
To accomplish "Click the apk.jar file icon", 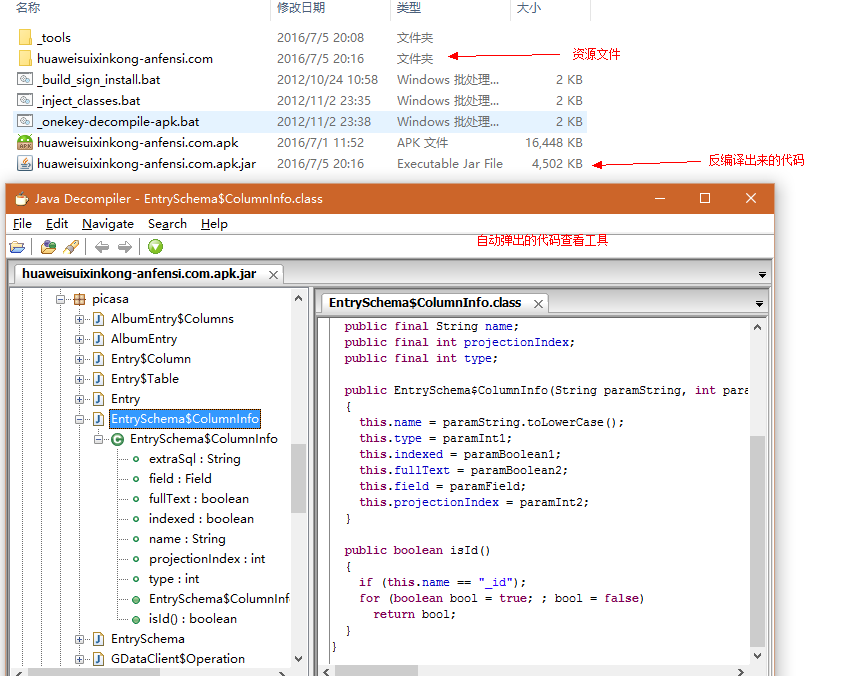I will [x=25, y=163].
